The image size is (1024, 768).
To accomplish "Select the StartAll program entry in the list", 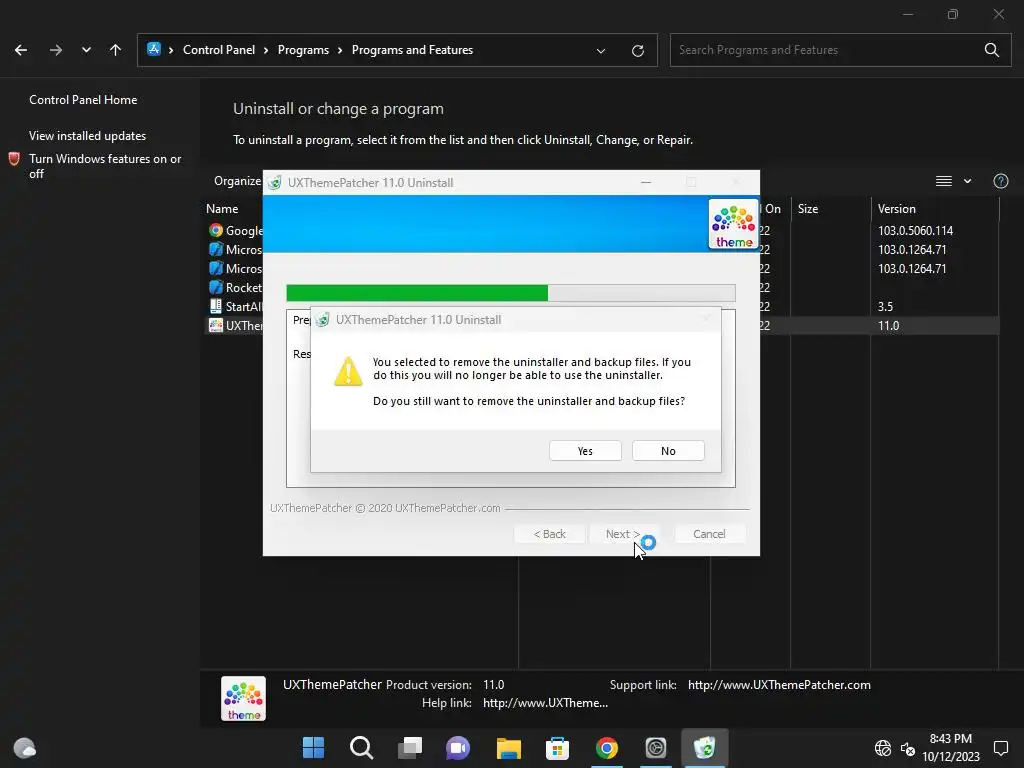I will coord(235,306).
